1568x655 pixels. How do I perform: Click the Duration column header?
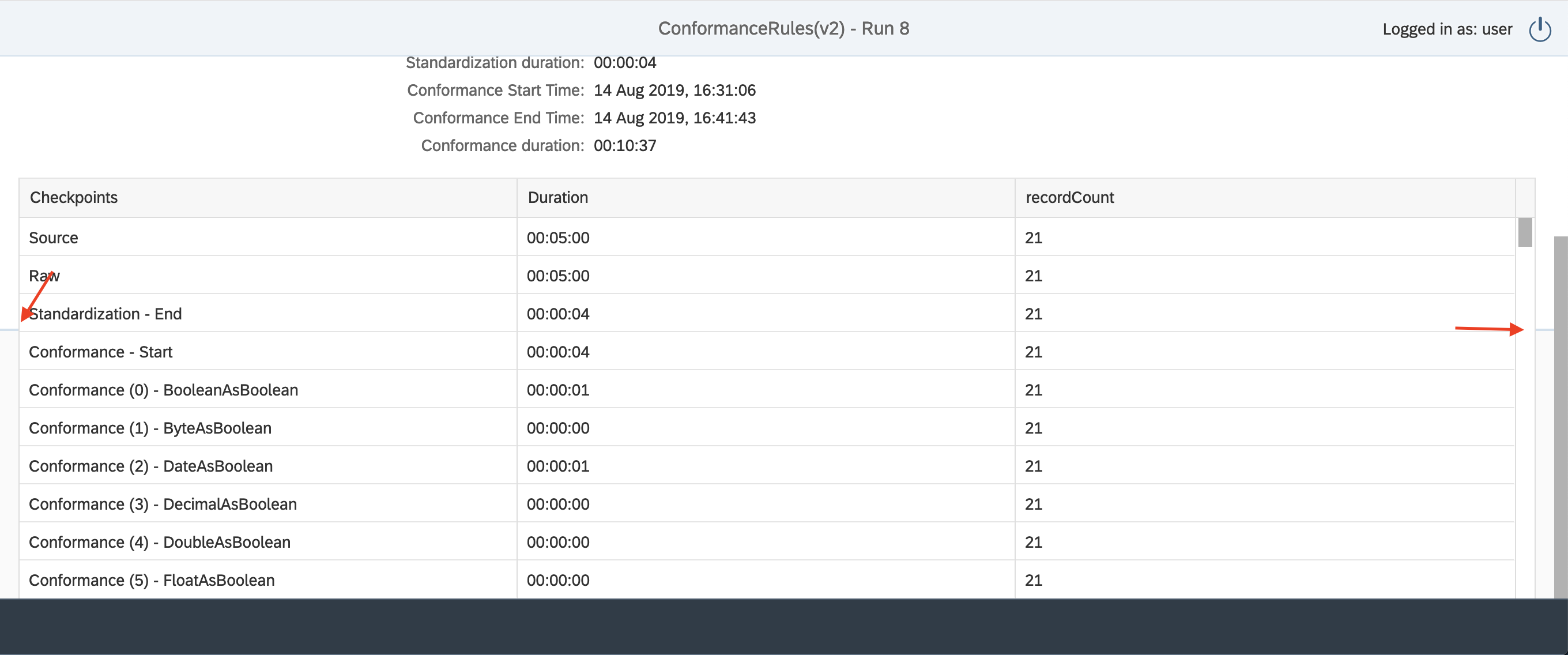click(766, 197)
